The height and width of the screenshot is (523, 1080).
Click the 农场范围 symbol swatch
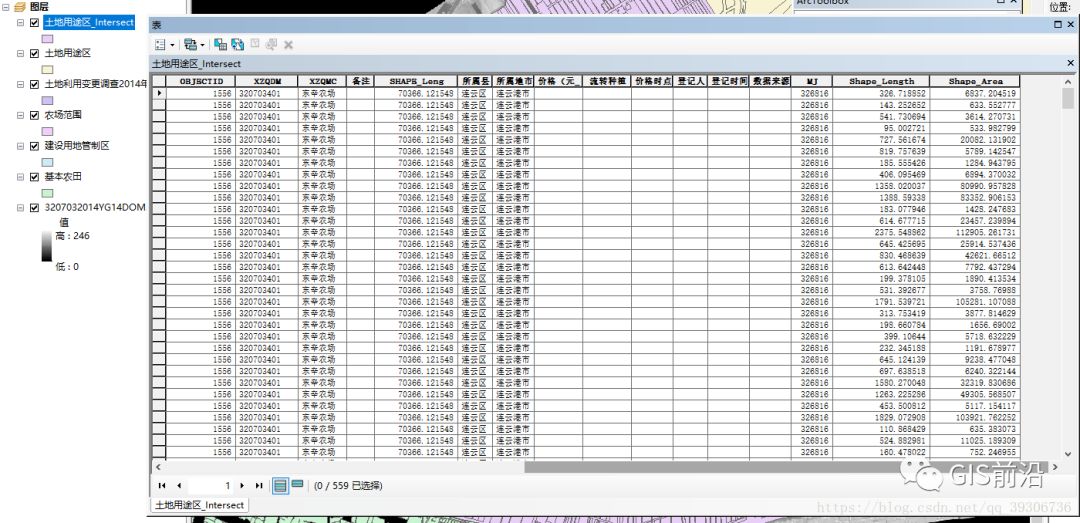[x=48, y=132]
